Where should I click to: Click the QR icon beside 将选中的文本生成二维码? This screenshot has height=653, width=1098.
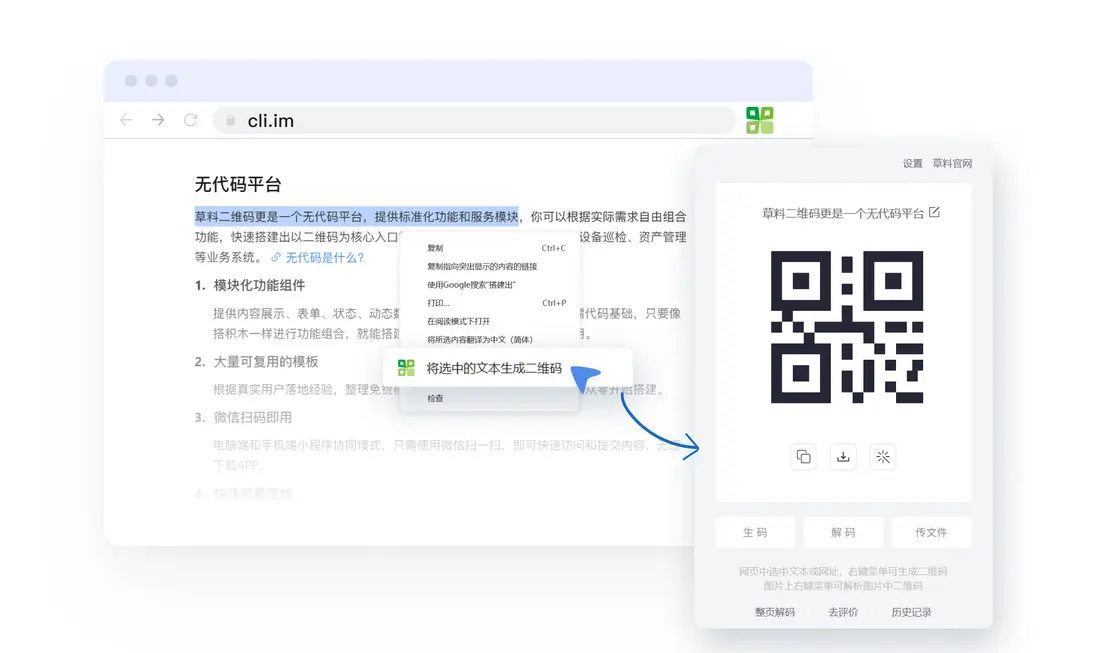pos(406,367)
